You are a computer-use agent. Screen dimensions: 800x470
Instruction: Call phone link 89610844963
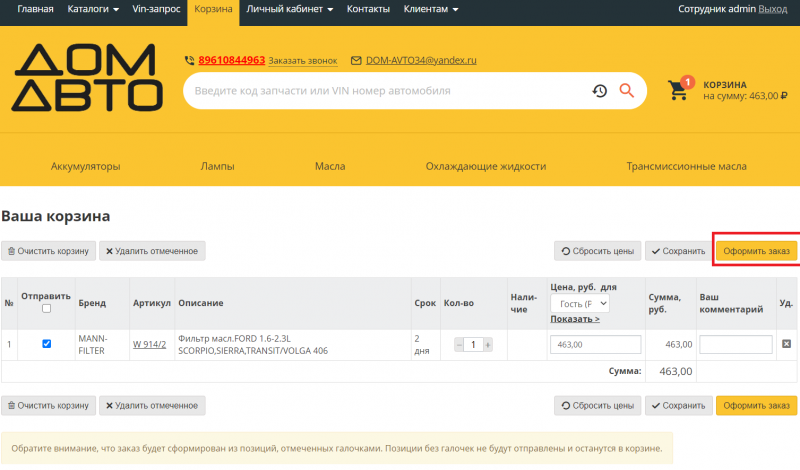pos(232,60)
